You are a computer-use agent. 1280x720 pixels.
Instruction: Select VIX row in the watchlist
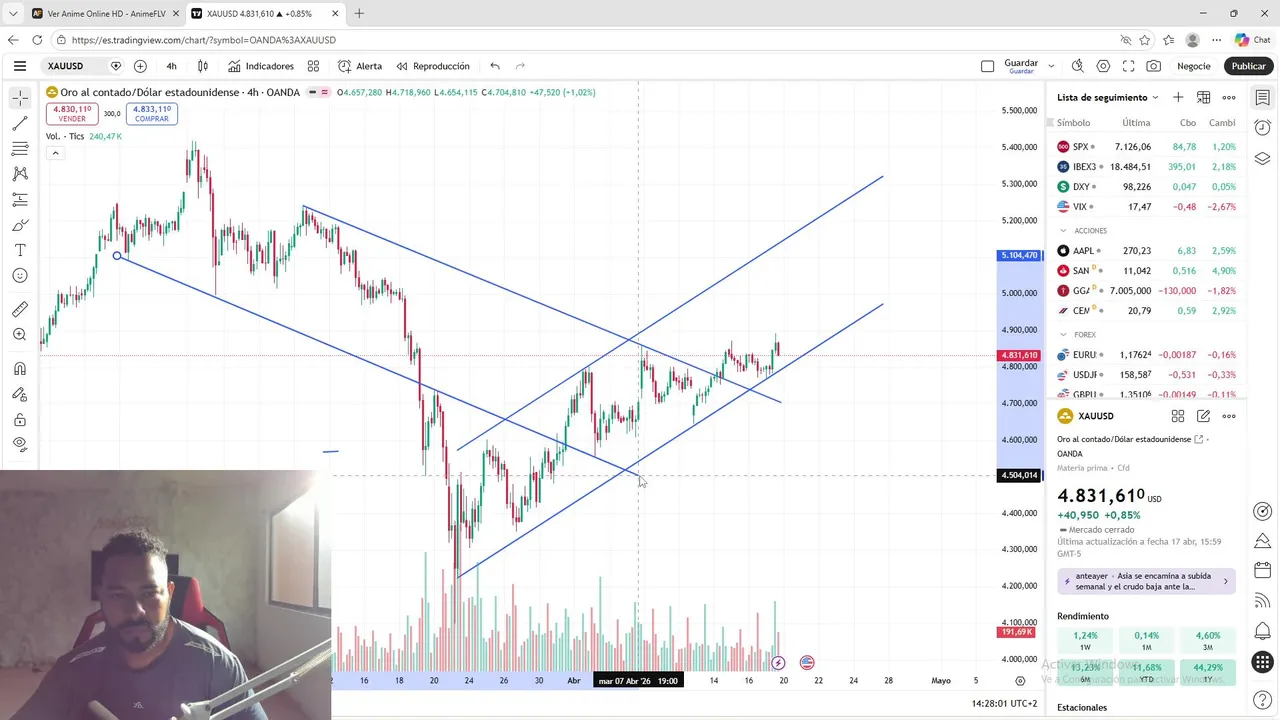click(1146, 207)
